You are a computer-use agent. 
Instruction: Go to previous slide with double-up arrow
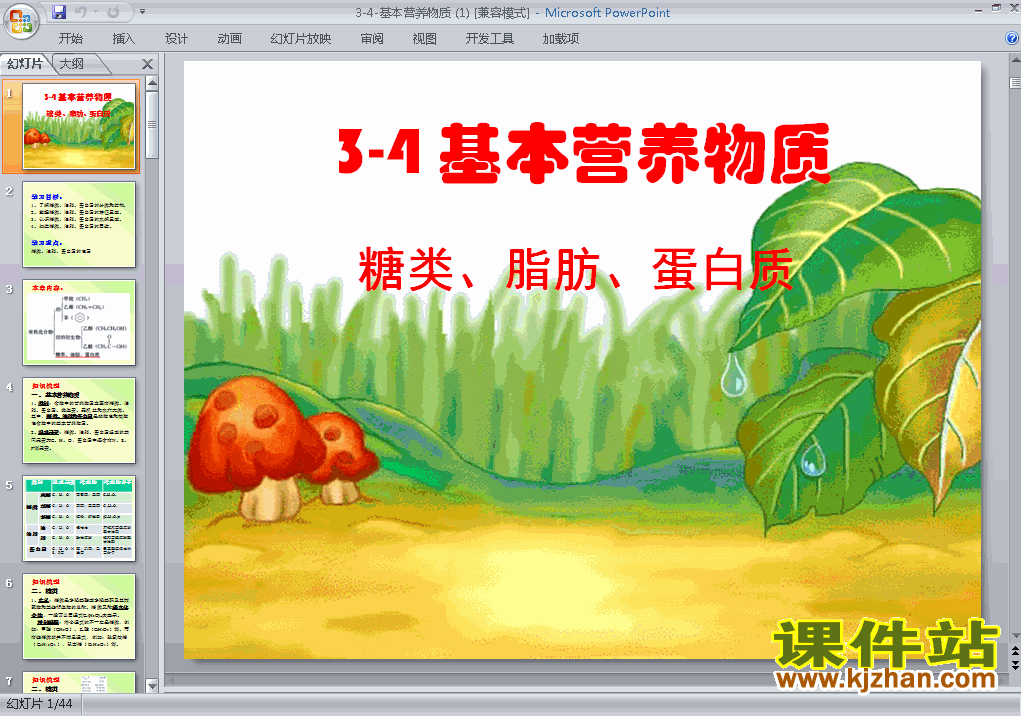click(x=1015, y=650)
